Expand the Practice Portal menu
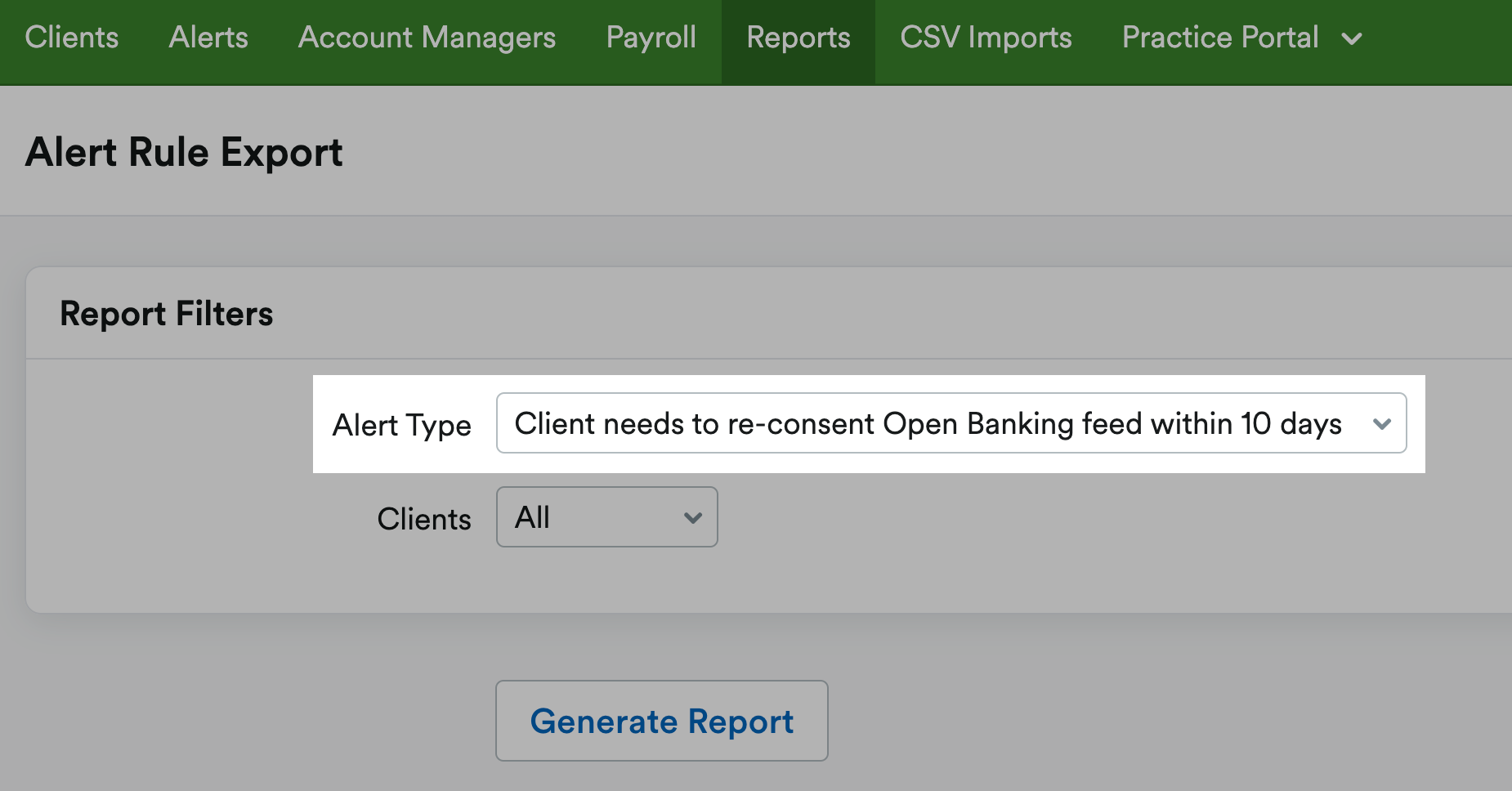Viewport: 1512px width, 791px height. point(1242,38)
